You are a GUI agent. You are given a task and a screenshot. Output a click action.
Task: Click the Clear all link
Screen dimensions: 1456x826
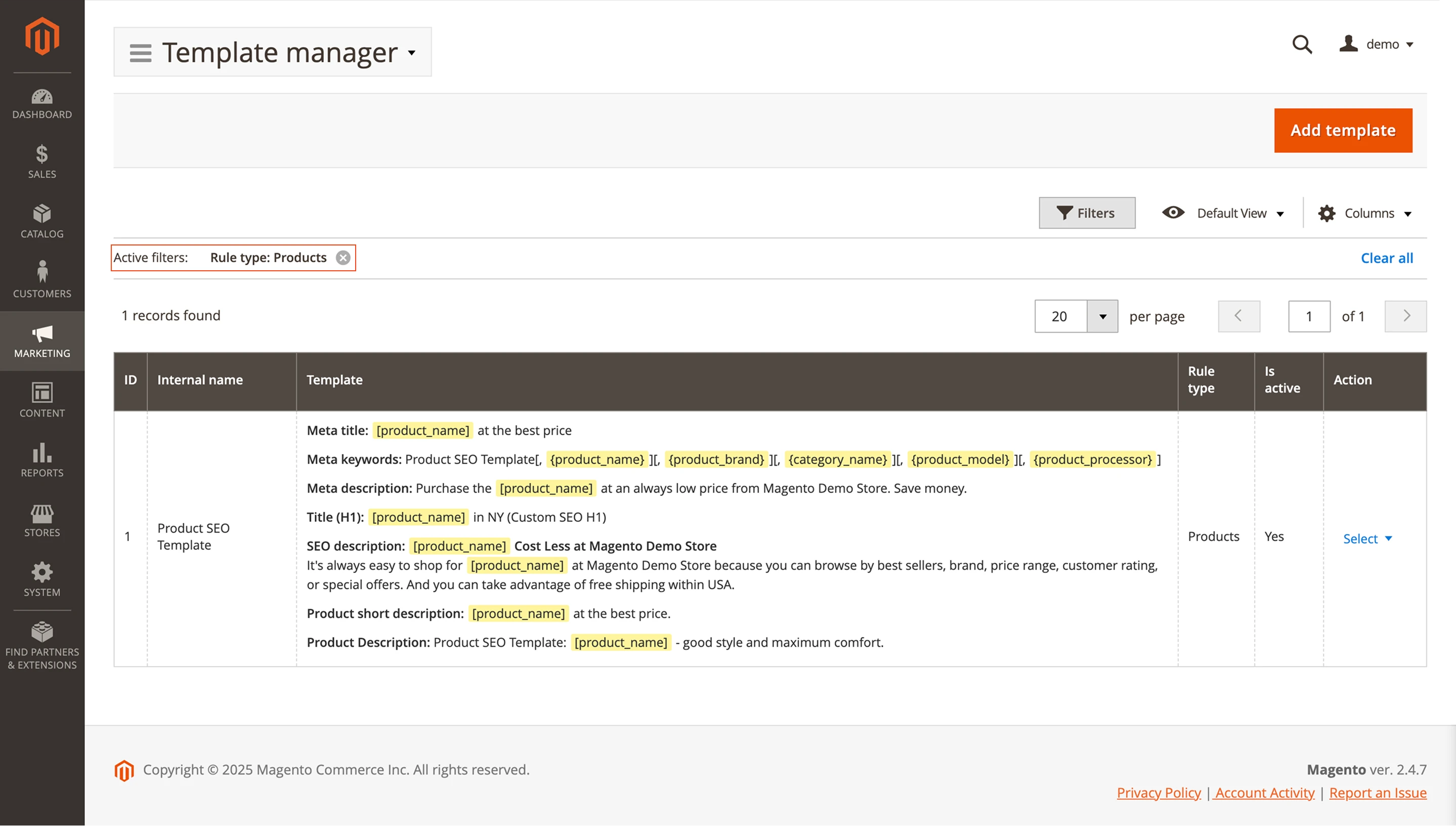(1387, 258)
